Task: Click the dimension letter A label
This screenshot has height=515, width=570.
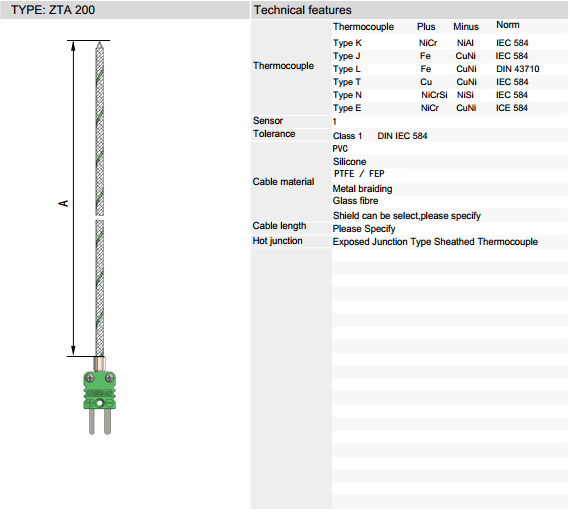Action: tap(64, 203)
